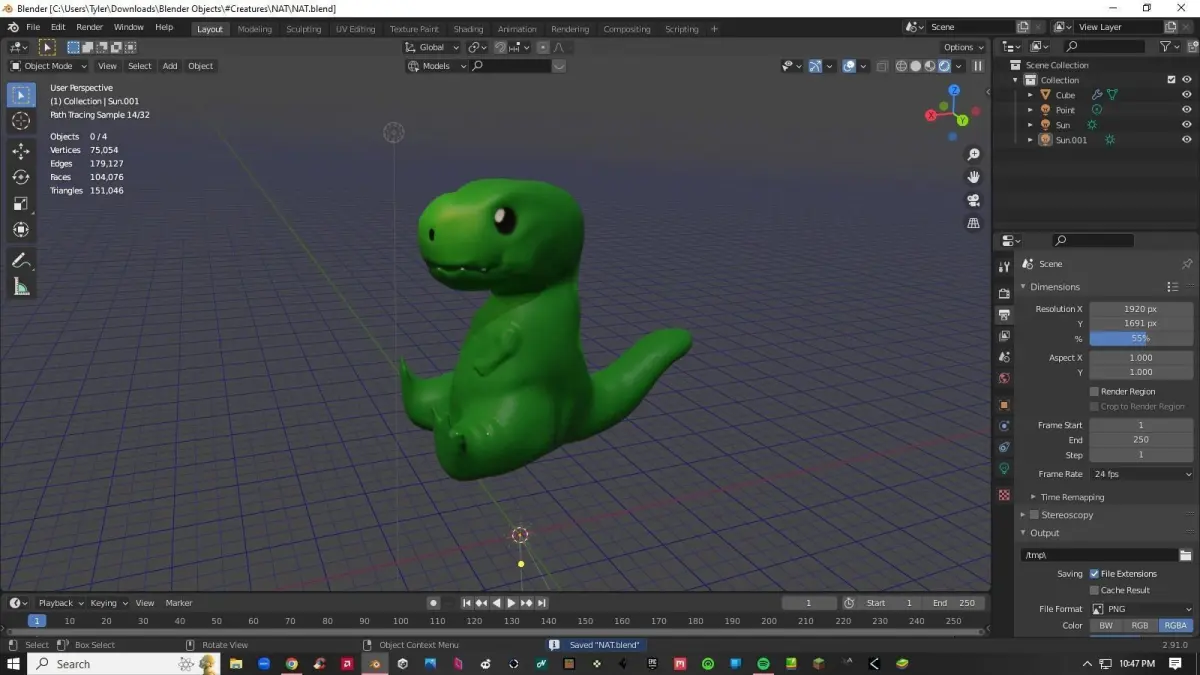
Task: Open the Output properties tab
Action: (1004, 314)
